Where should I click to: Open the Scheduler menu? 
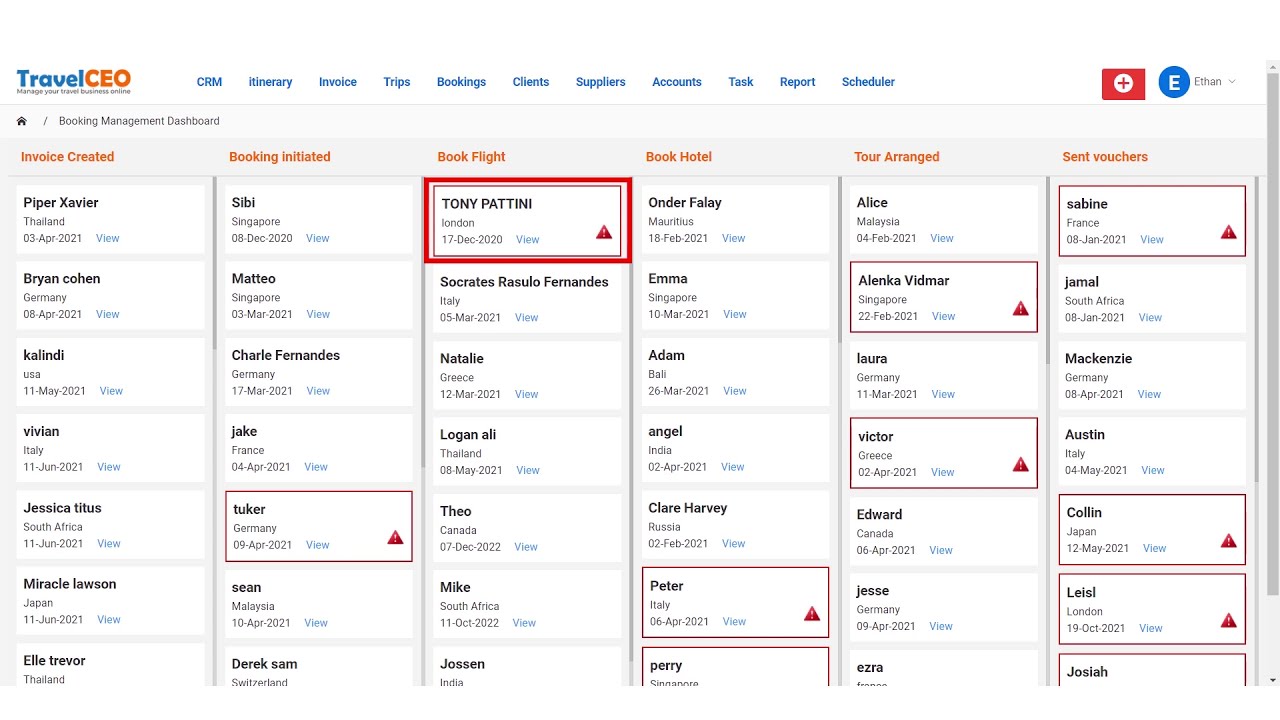click(868, 82)
